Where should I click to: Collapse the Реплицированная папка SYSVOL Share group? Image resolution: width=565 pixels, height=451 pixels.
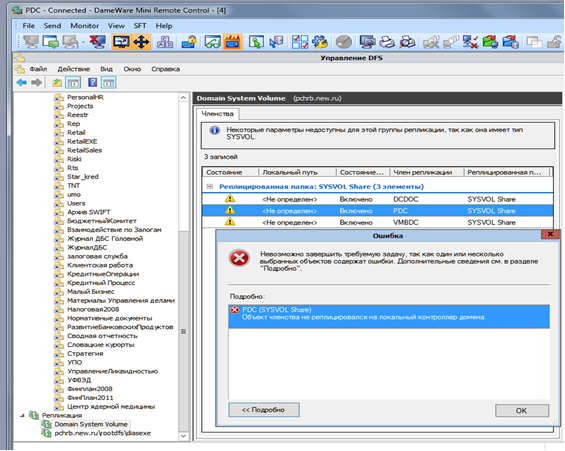point(209,186)
